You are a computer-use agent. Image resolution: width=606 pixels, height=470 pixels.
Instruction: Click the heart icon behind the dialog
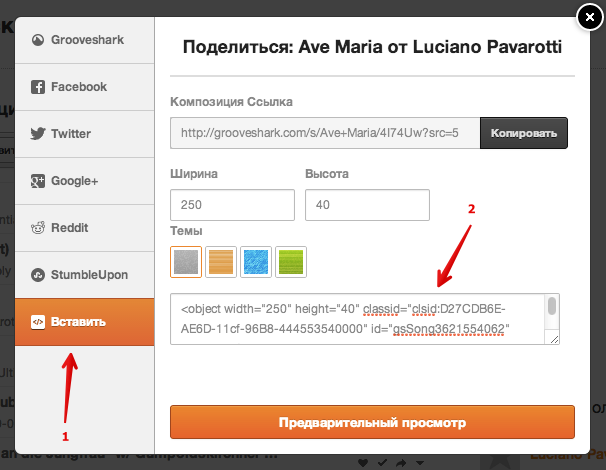tap(363, 462)
